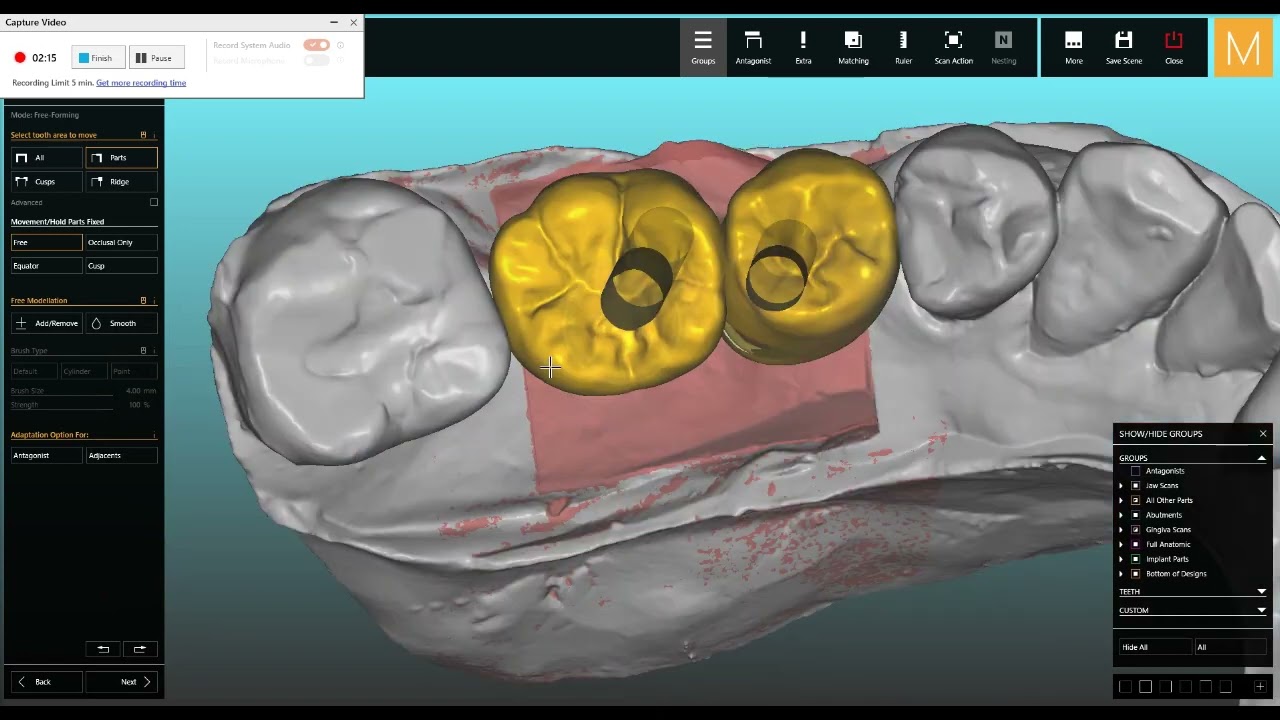Toggle Bottom of Designs checkbox
Screen dimensions: 1280x720
click(x=1135, y=574)
